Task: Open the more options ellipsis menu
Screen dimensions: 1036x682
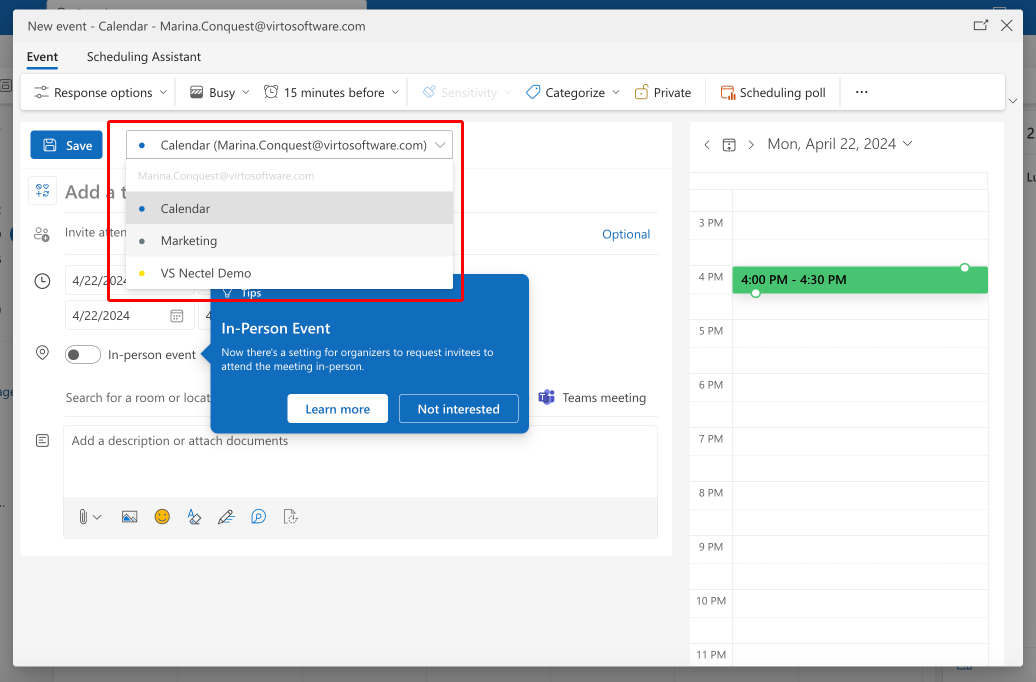Action: pyautogui.click(x=862, y=92)
